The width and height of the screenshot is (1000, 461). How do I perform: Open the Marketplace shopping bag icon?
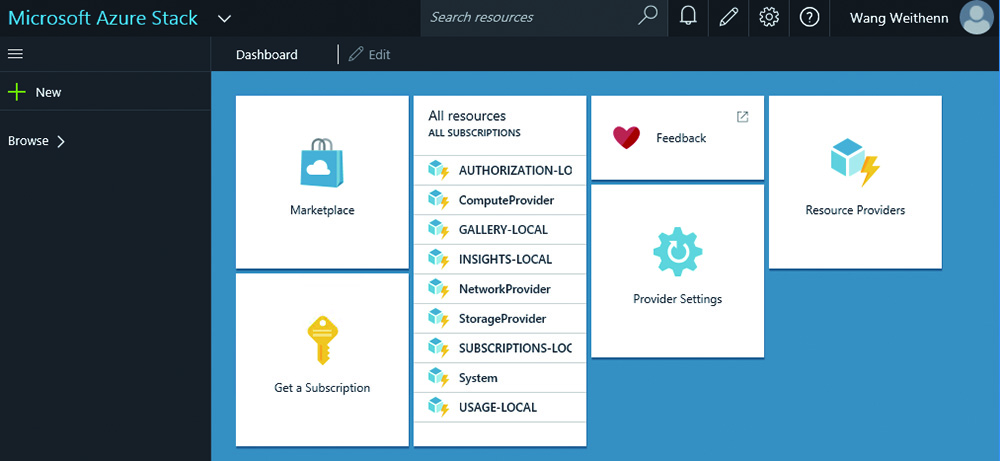pos(321,163)
